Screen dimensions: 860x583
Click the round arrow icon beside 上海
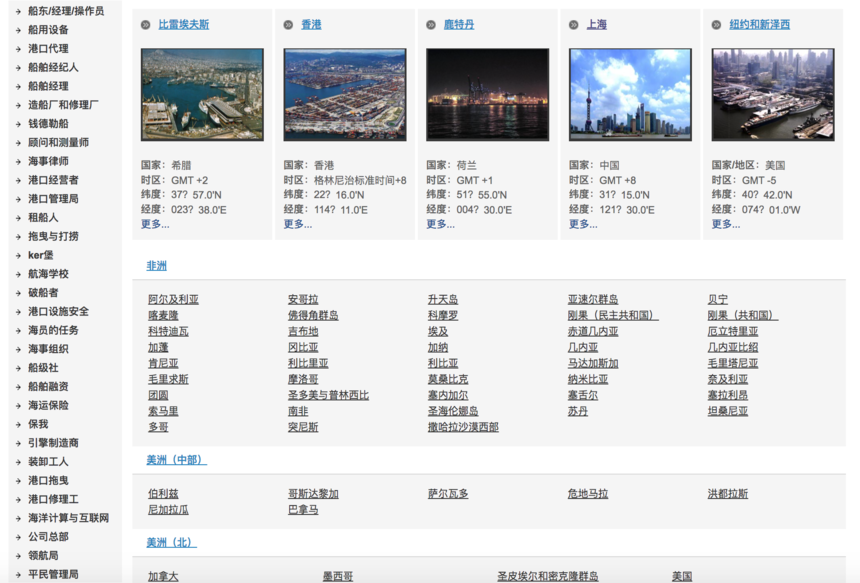coord(574,25)
